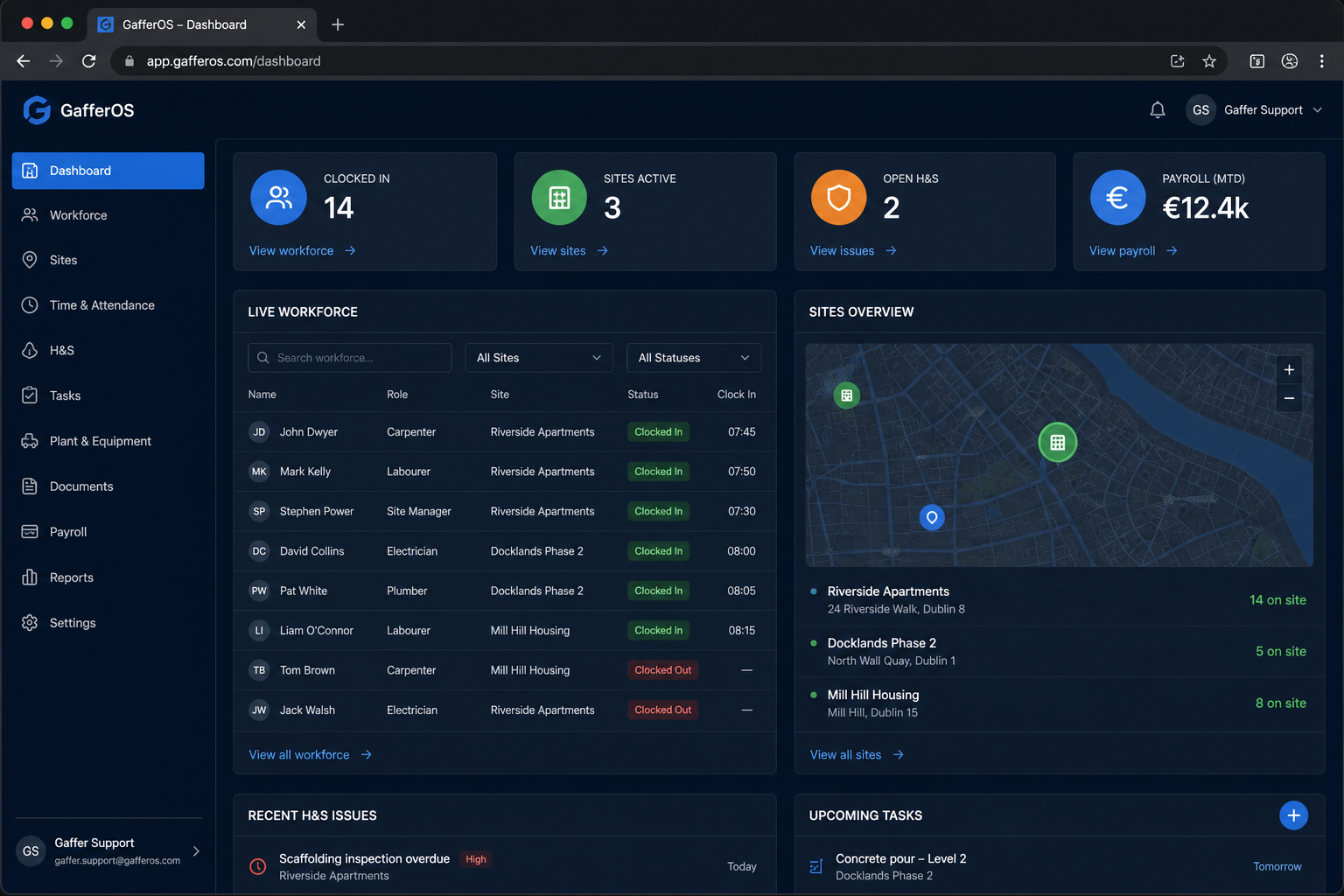Open Plant & Equipment in the sidebar
The width and height of the screenshot is (1344, 896).
pos(108,441)
